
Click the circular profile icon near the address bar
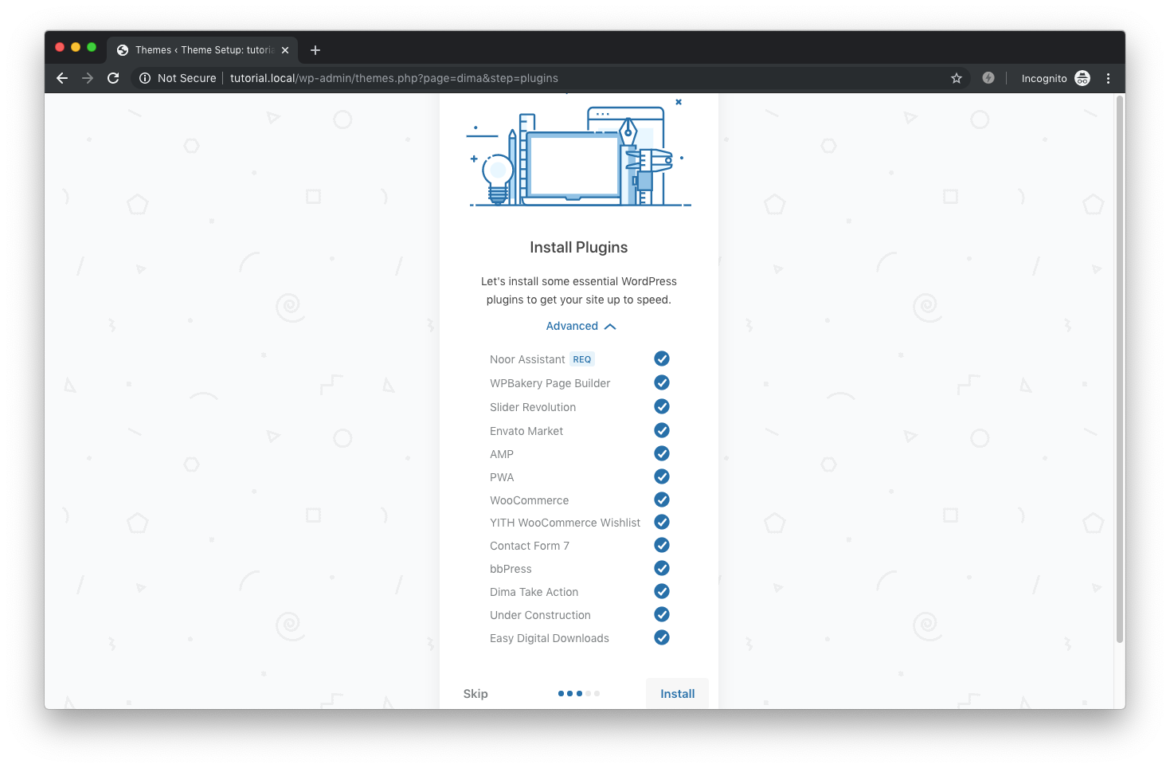coord(988,77)
